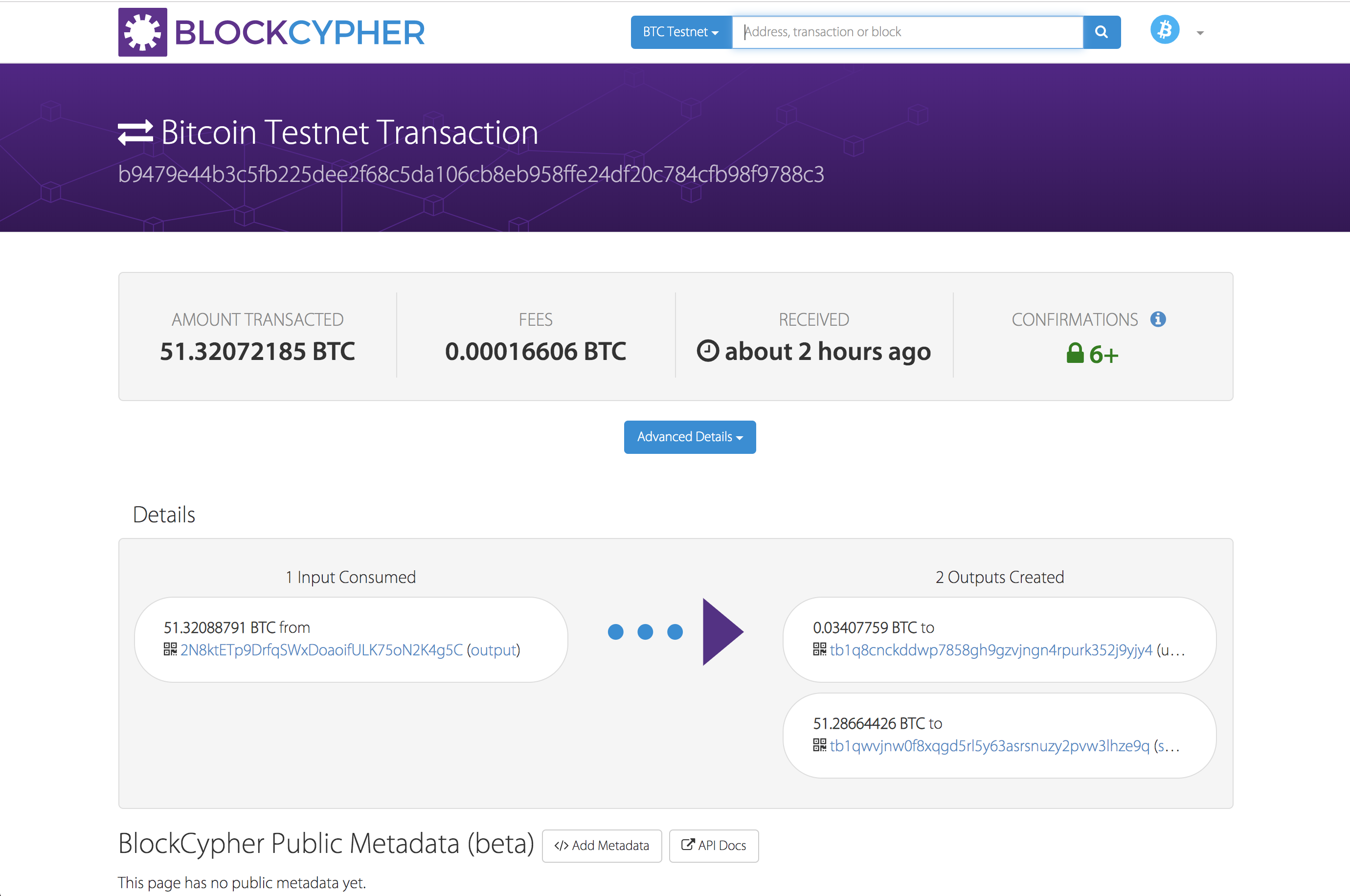This screenshot has height=896, width=1350.
Task: Open the caret menu beside Bitcoin icon
Action: 1200,33
